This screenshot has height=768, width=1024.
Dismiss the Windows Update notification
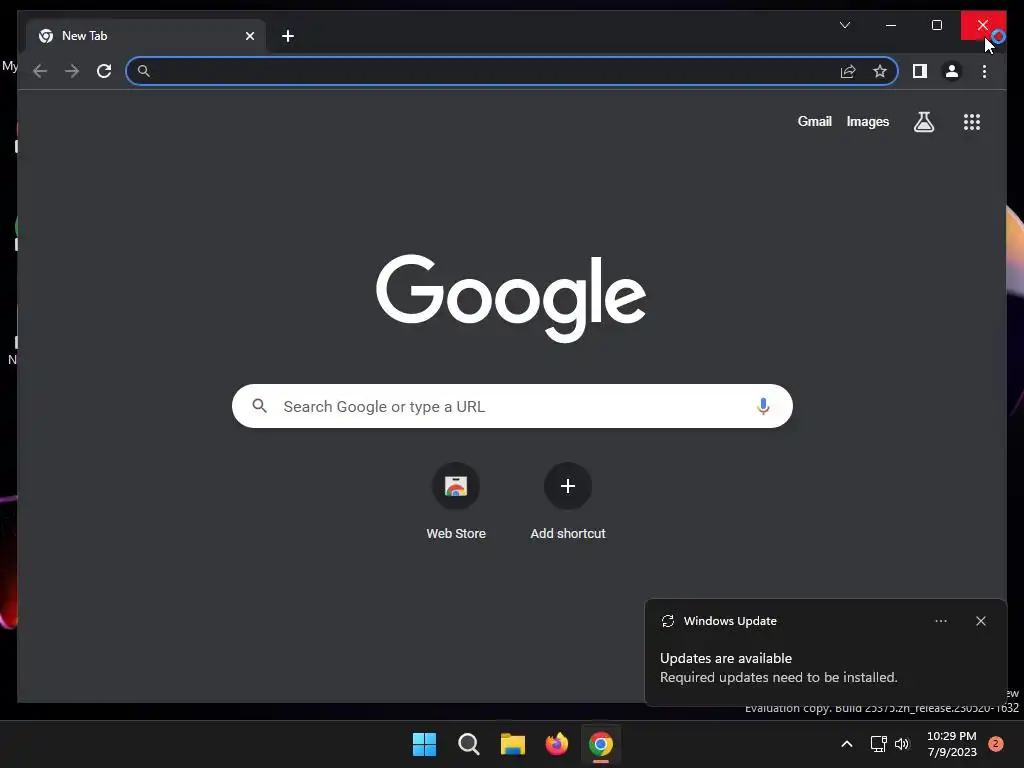pos(980,621)
